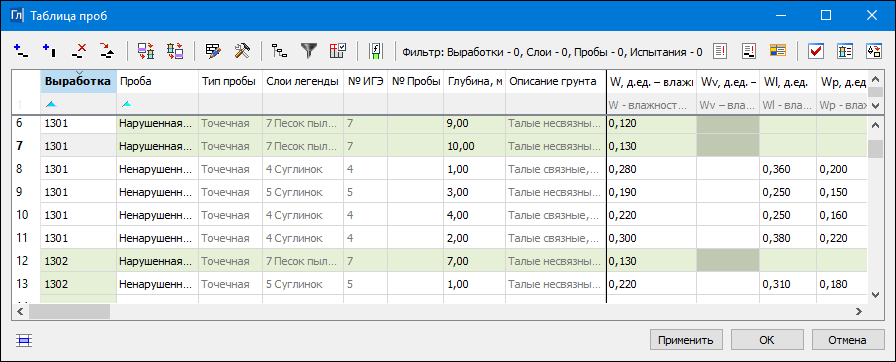
Task: Click the vertical scrollbar up arrow of table
Action: [x=875, y=124]
